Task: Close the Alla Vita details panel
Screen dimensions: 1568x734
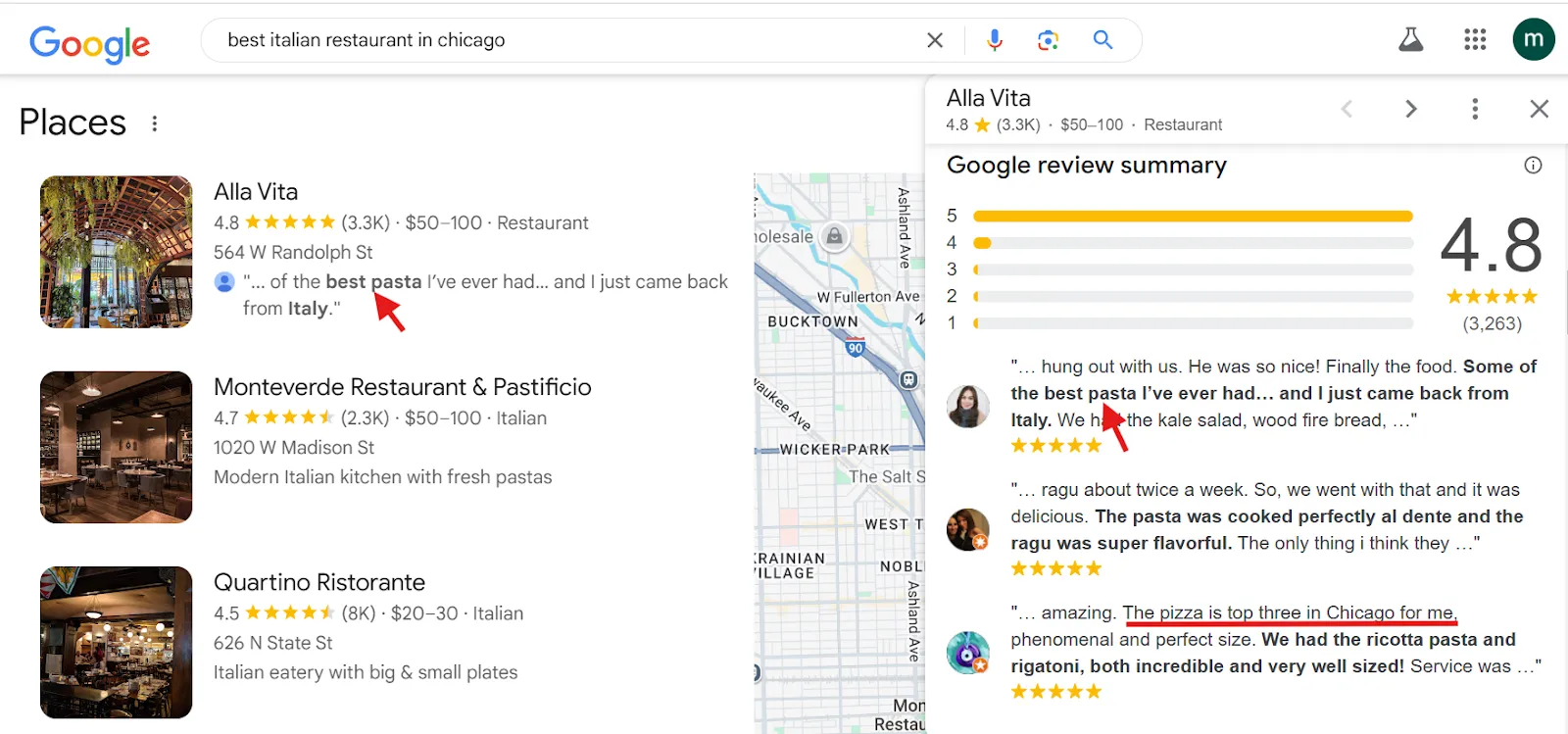Action: [1540, 109]
